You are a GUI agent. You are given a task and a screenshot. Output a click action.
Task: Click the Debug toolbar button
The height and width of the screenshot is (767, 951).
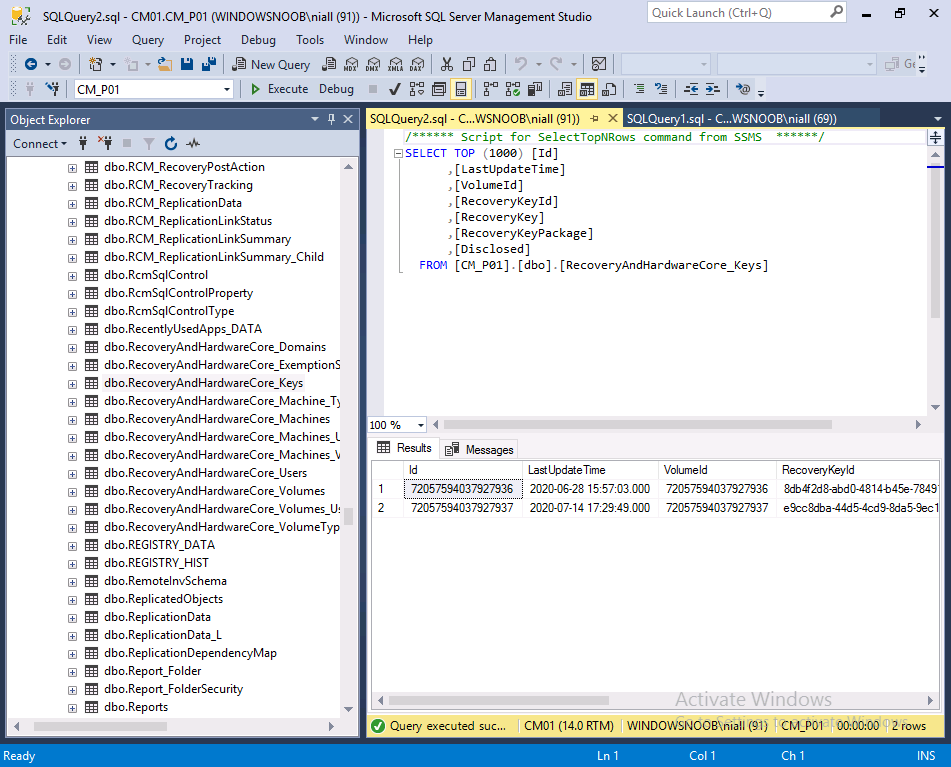point(336,89)
